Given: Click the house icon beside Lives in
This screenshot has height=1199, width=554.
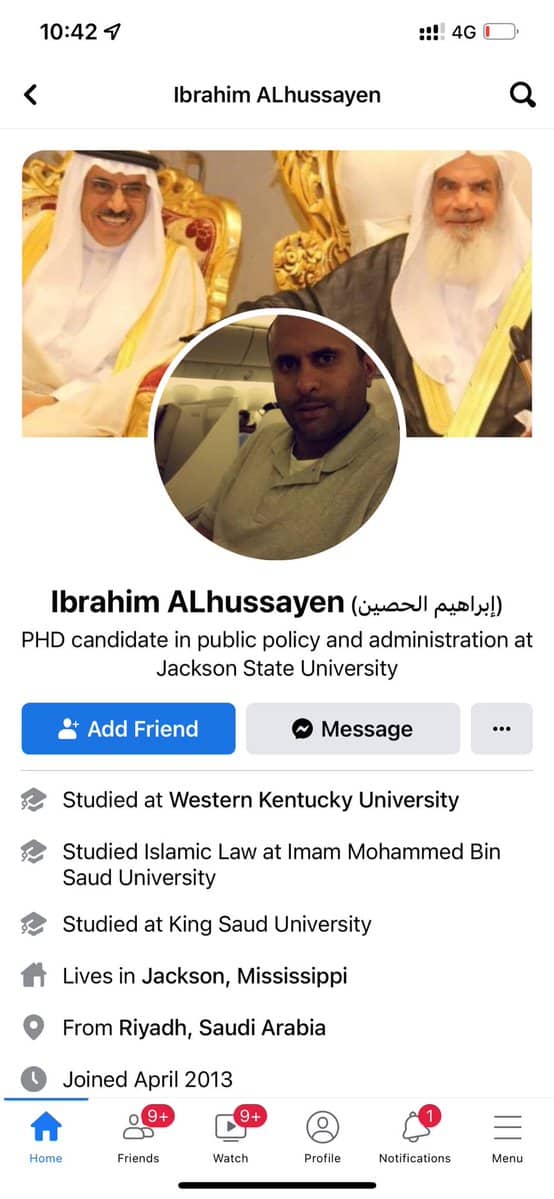Looking at the screenshot, I should tap(34, 976).
